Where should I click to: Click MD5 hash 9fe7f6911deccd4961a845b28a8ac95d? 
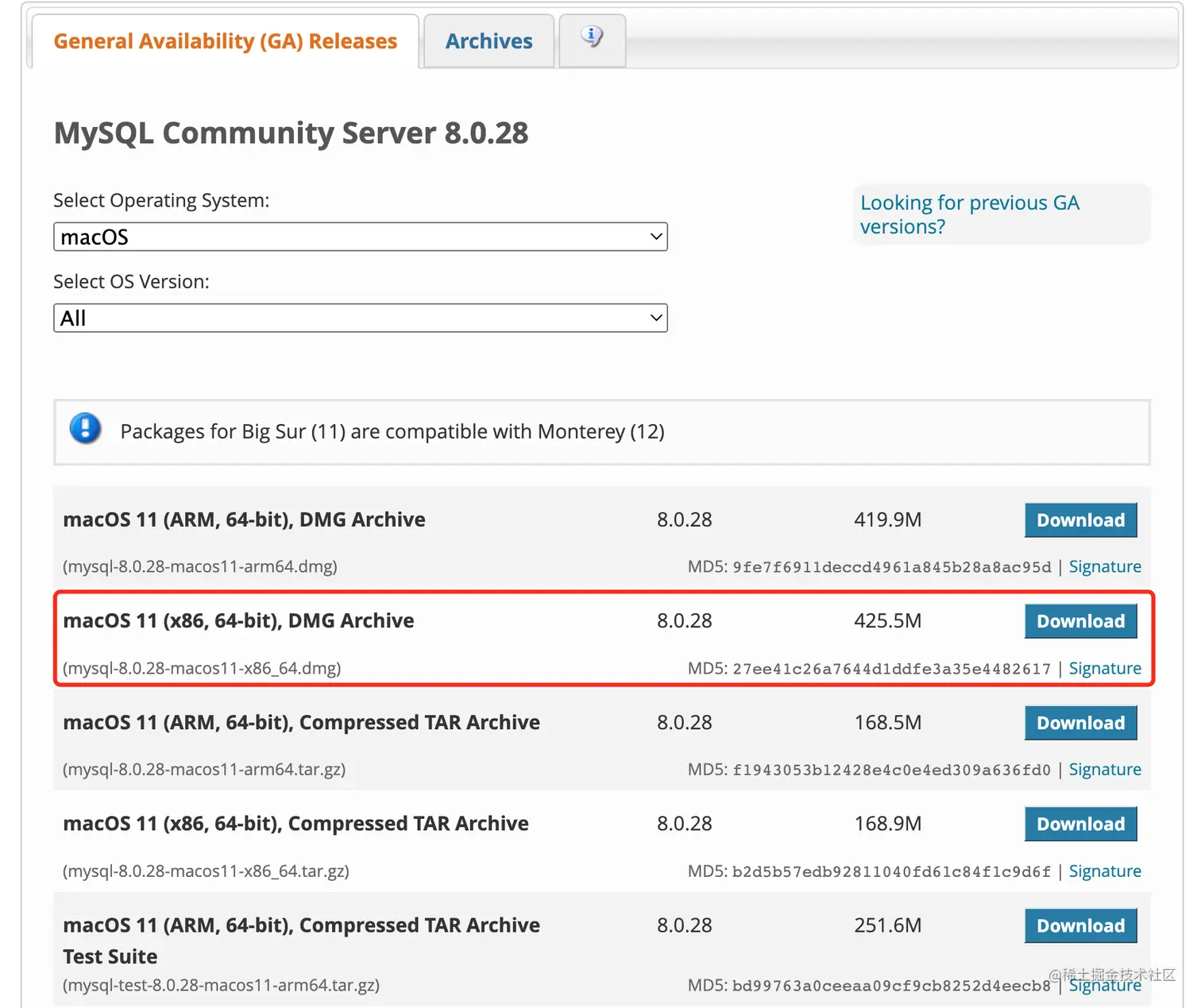coord(891,567)
